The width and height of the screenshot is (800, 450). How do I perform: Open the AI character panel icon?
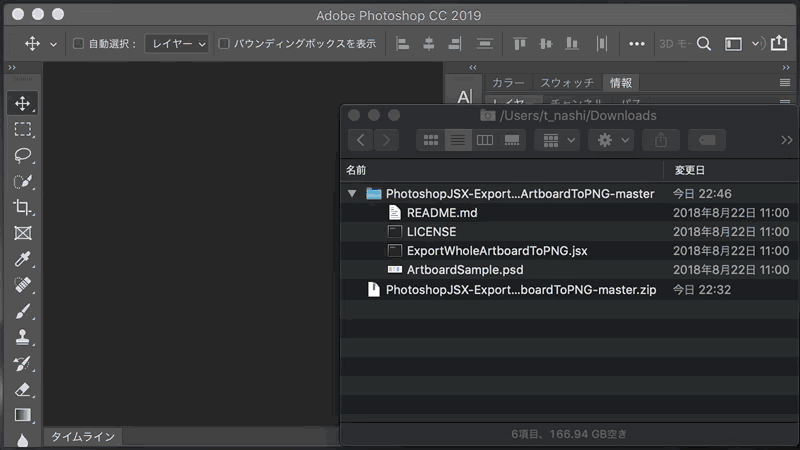(464, 96)
